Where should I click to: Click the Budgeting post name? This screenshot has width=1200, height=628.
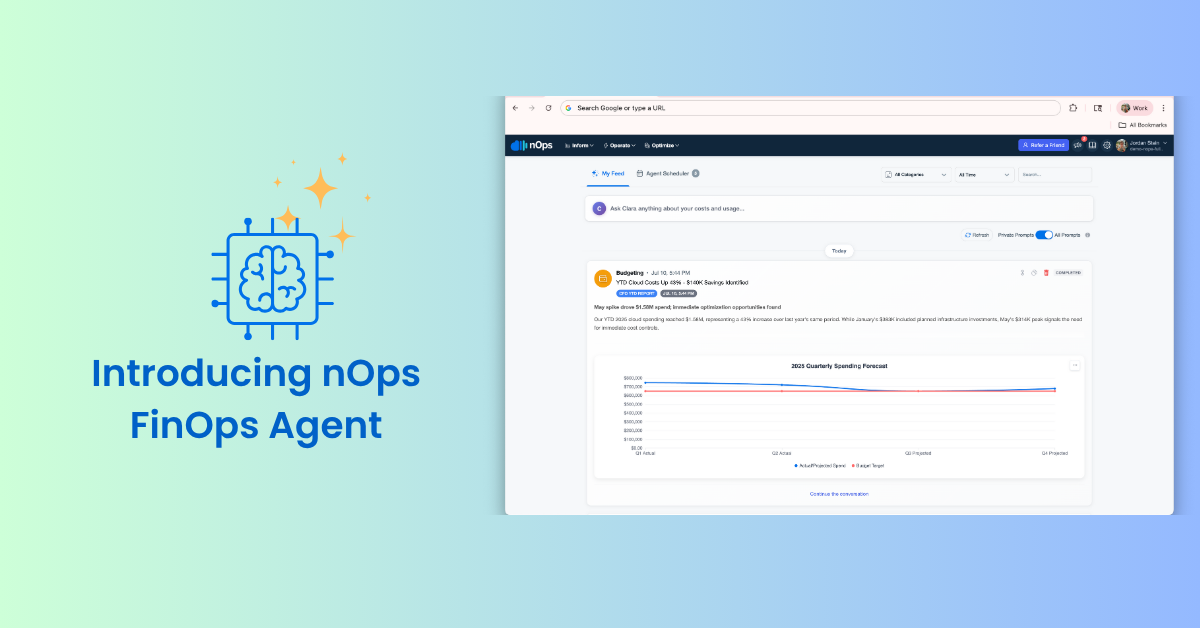(x=630, y=272)
